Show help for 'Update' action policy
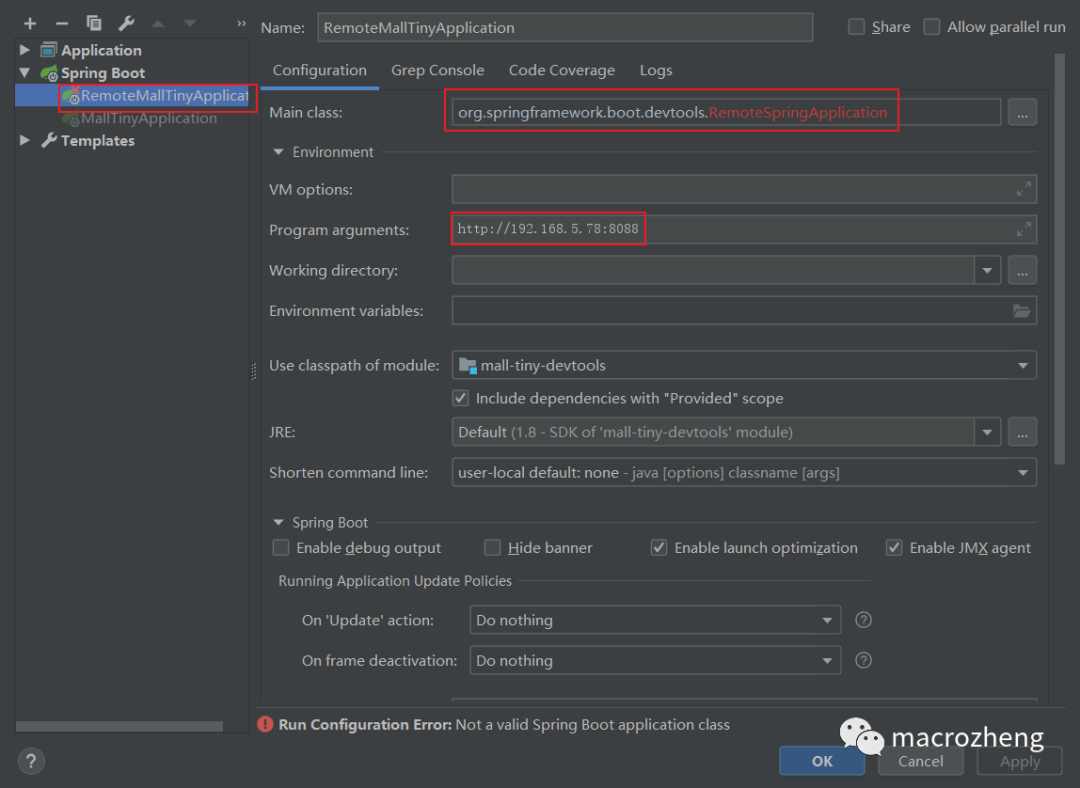 click(863, 620)
